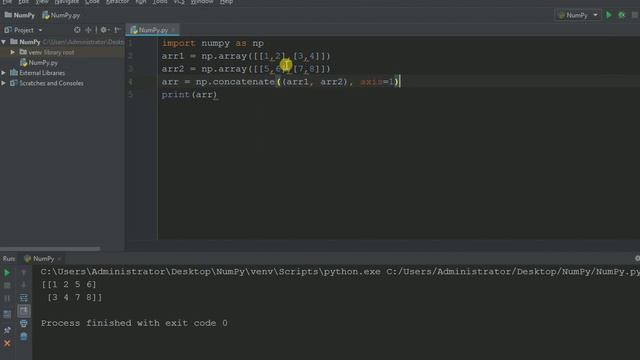Close the NumPy run tab
This screenshot has width=640, height=360.
(60, 259)
